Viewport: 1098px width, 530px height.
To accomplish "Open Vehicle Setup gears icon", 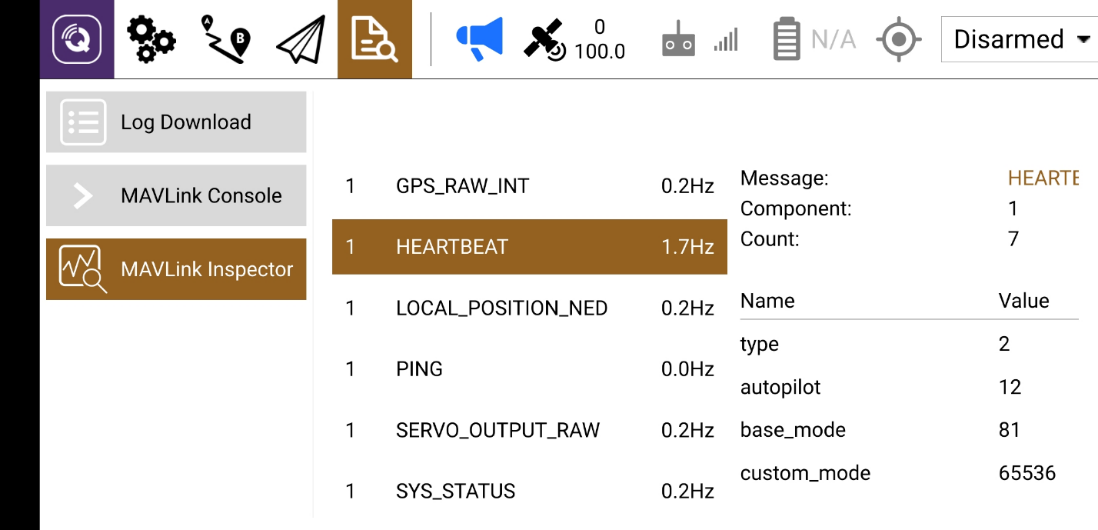I will tap(151, 39).
